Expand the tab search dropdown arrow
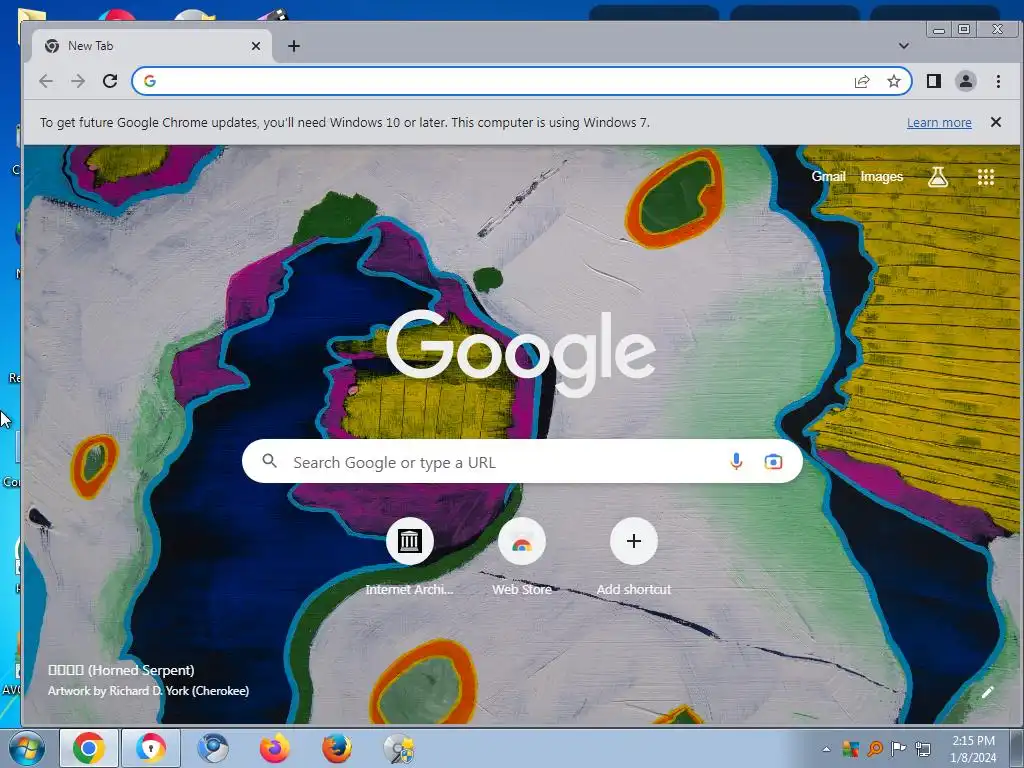Viewport: 1024px width, 768px height. click(904, 46)
